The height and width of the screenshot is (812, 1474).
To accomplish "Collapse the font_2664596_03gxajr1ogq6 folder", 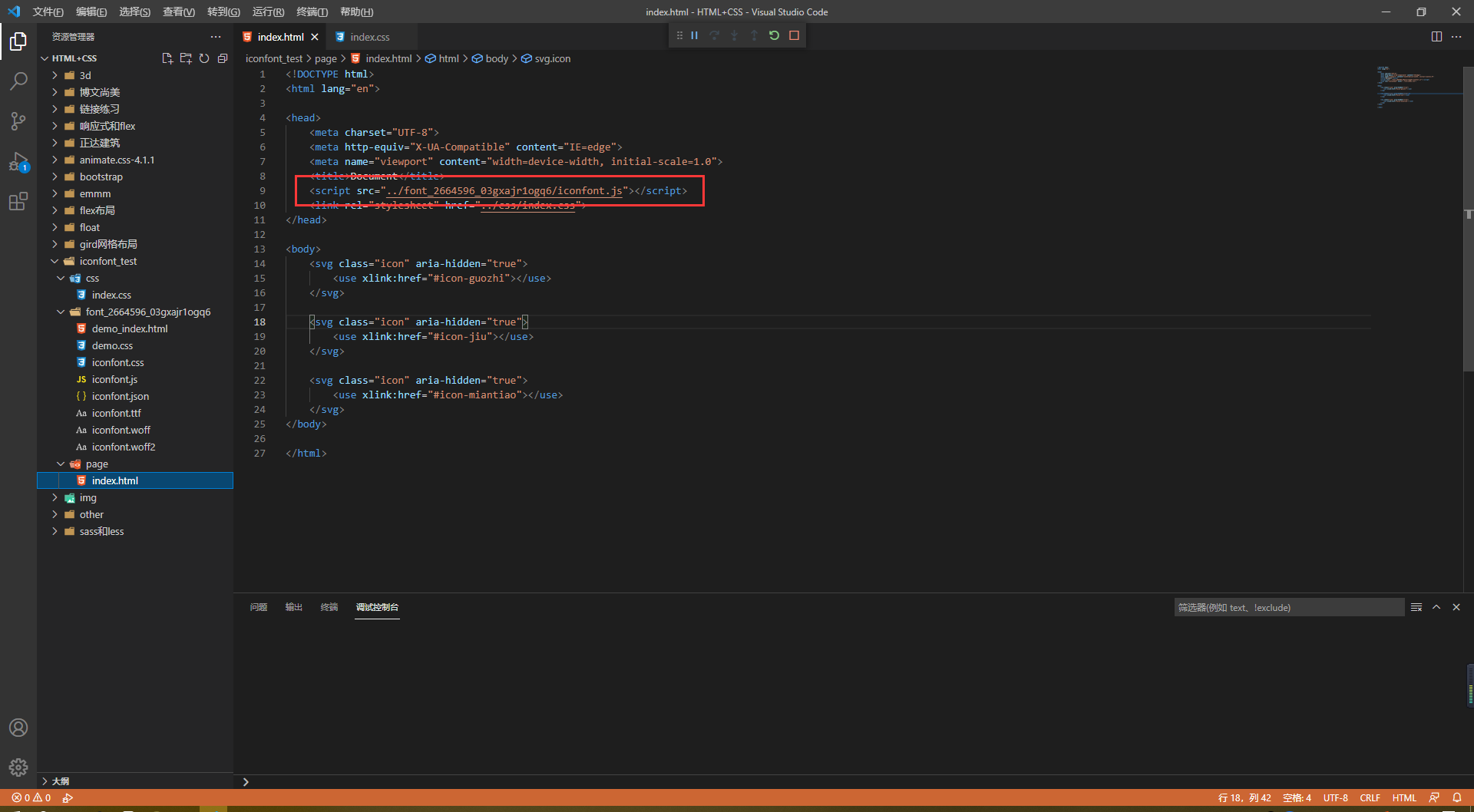I will [61, 312].
